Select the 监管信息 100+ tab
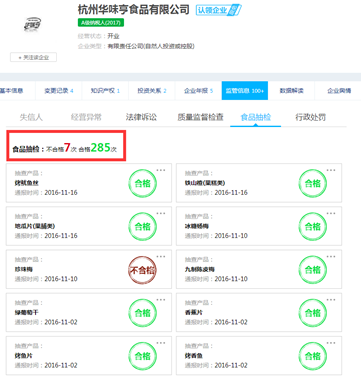 tap(245, 91)
